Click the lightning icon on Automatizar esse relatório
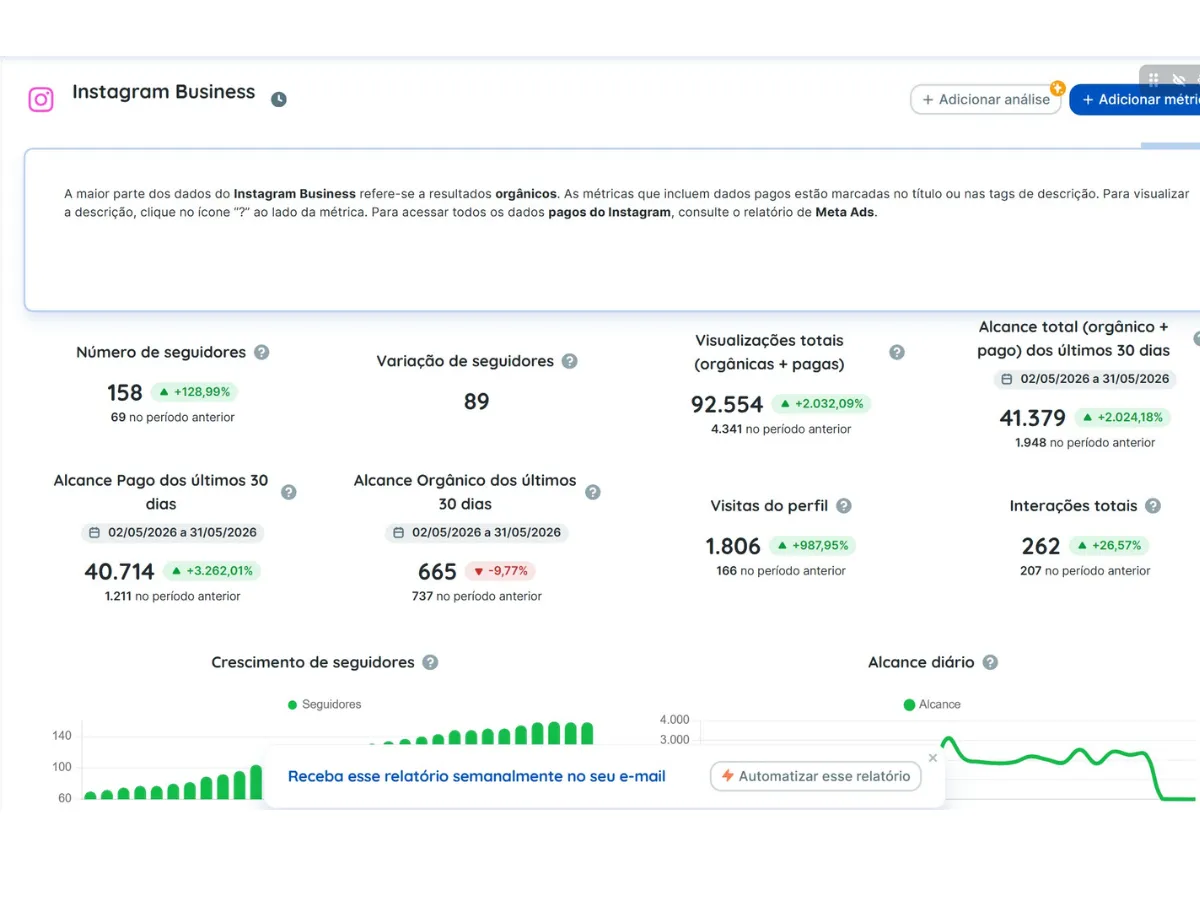 click(x=727, y=776)
